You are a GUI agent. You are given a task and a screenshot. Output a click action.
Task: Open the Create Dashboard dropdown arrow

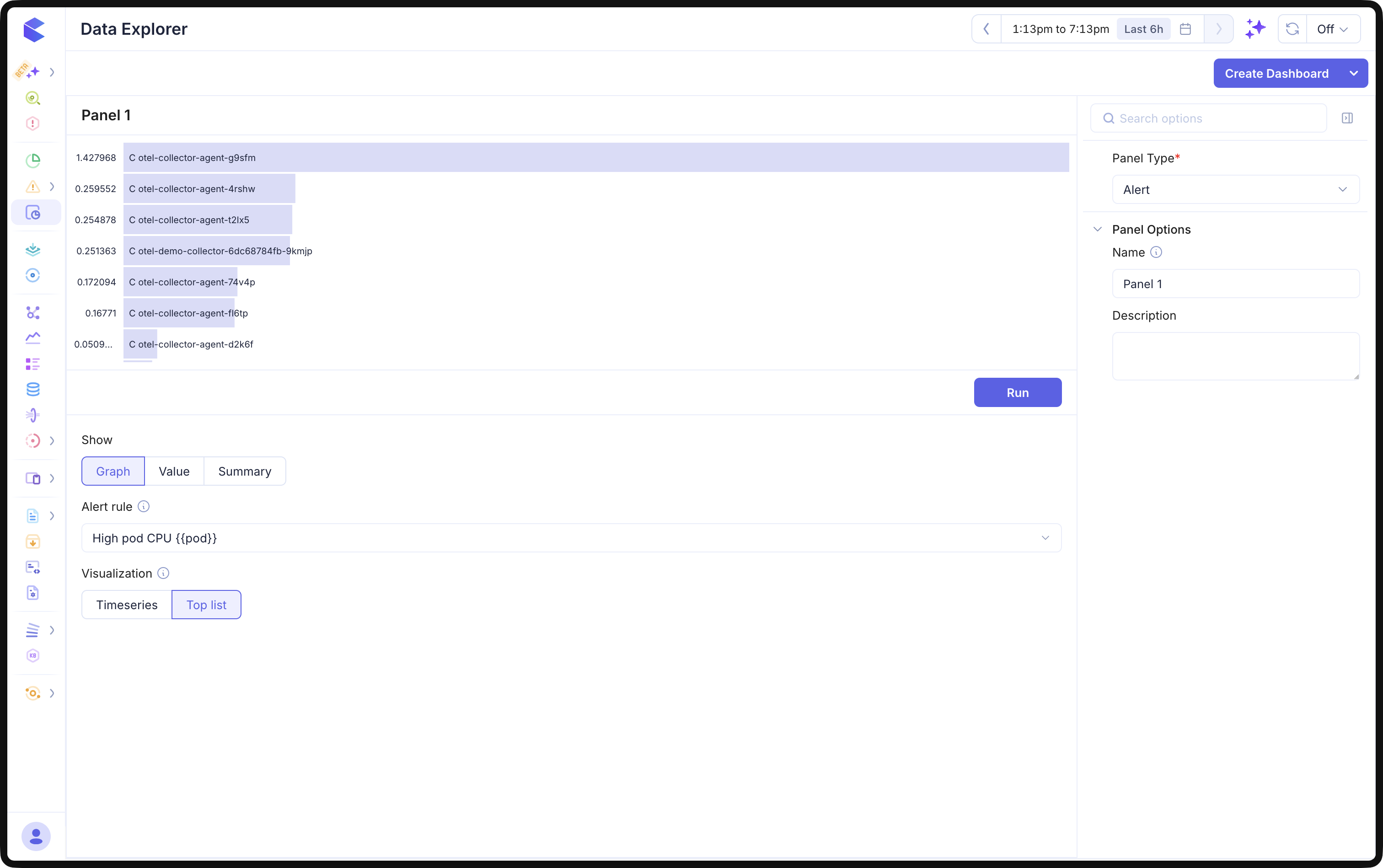point(1354,74)
